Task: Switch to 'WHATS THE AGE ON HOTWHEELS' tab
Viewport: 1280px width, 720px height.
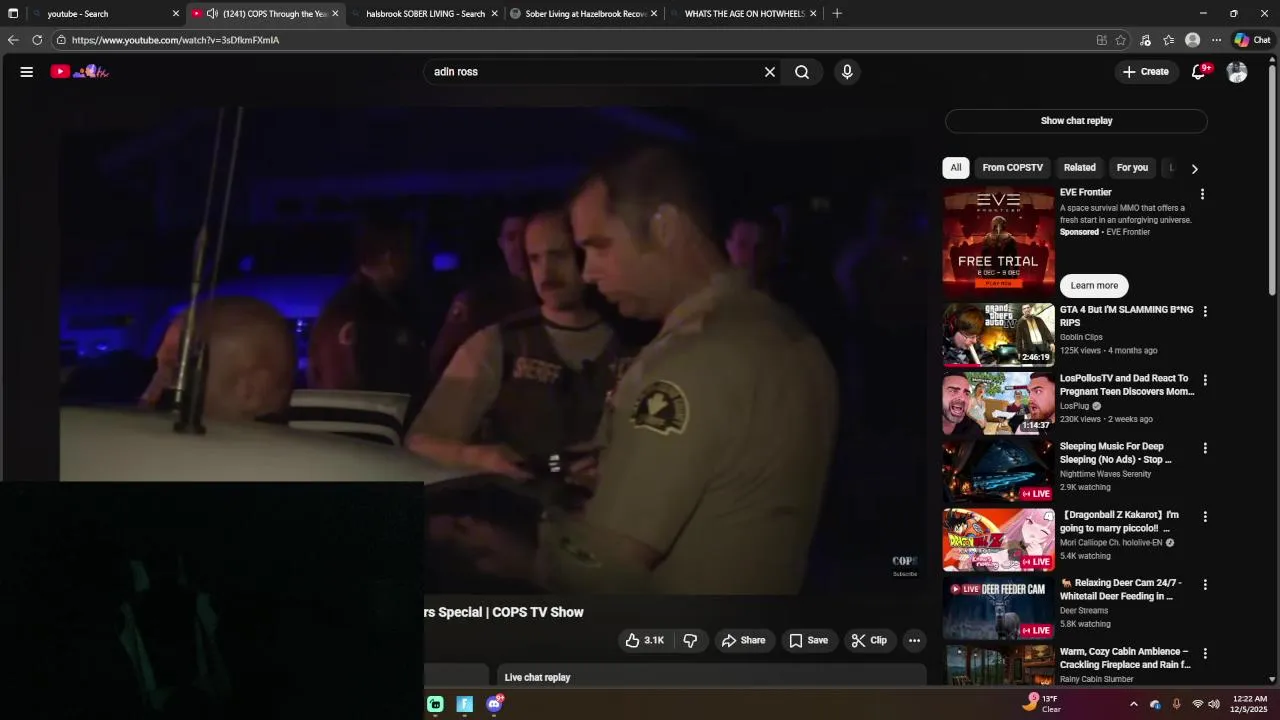Action: click(744, 14)
